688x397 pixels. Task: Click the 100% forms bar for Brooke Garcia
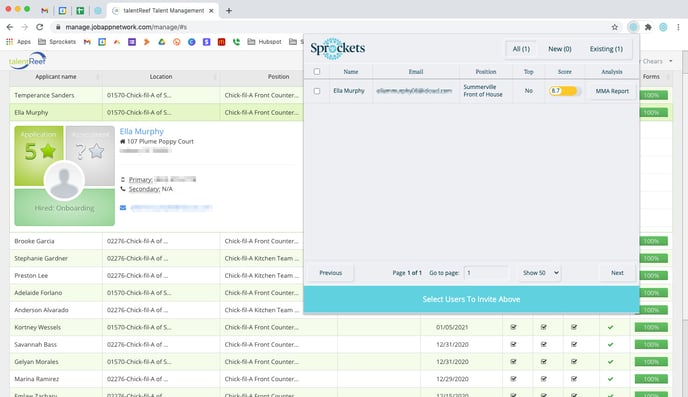click(654, 241)
